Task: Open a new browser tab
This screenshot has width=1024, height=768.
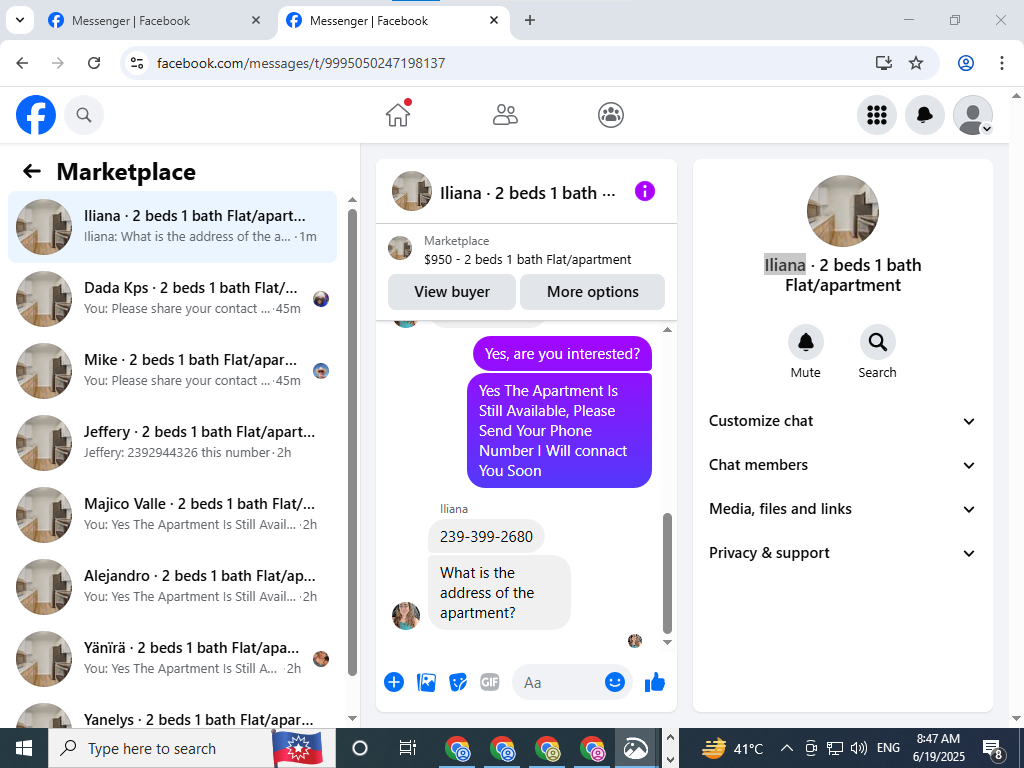Action: pos(530,20)
